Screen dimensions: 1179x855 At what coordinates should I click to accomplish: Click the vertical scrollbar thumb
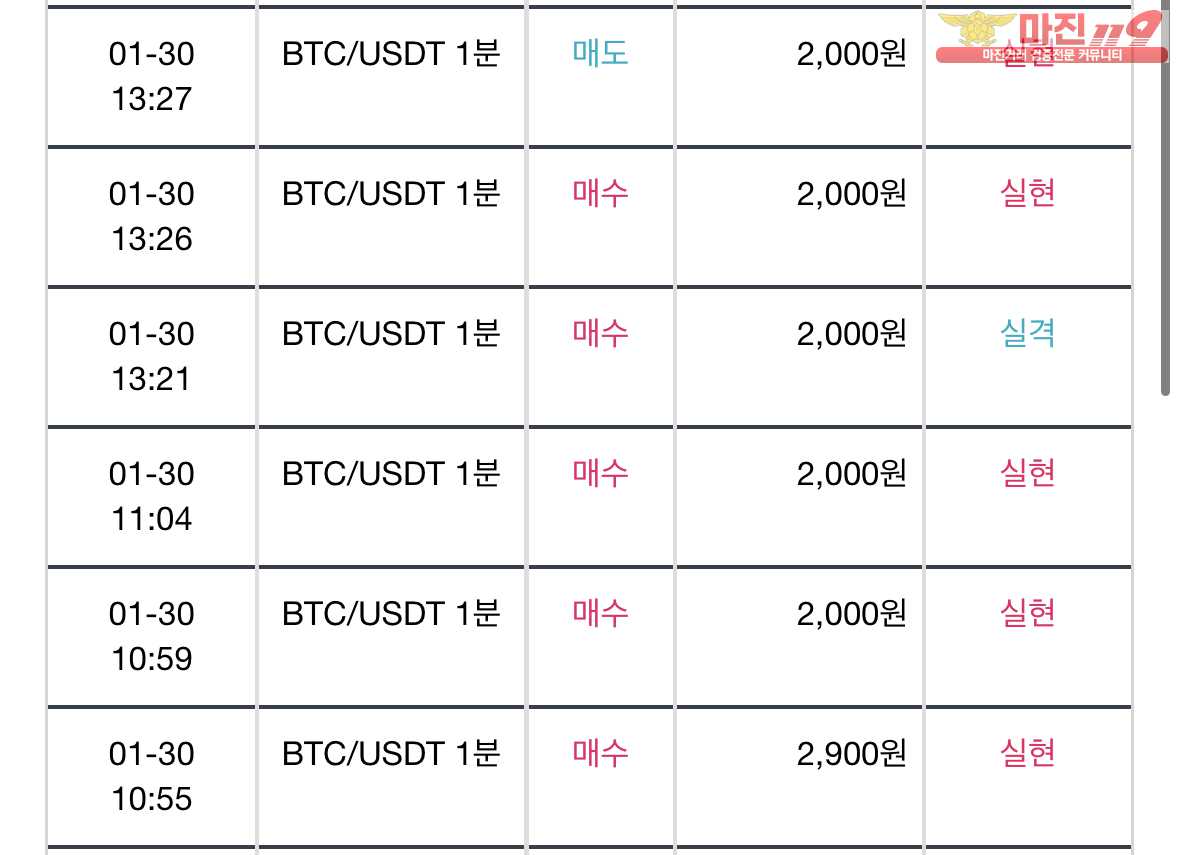(1165, 200)
